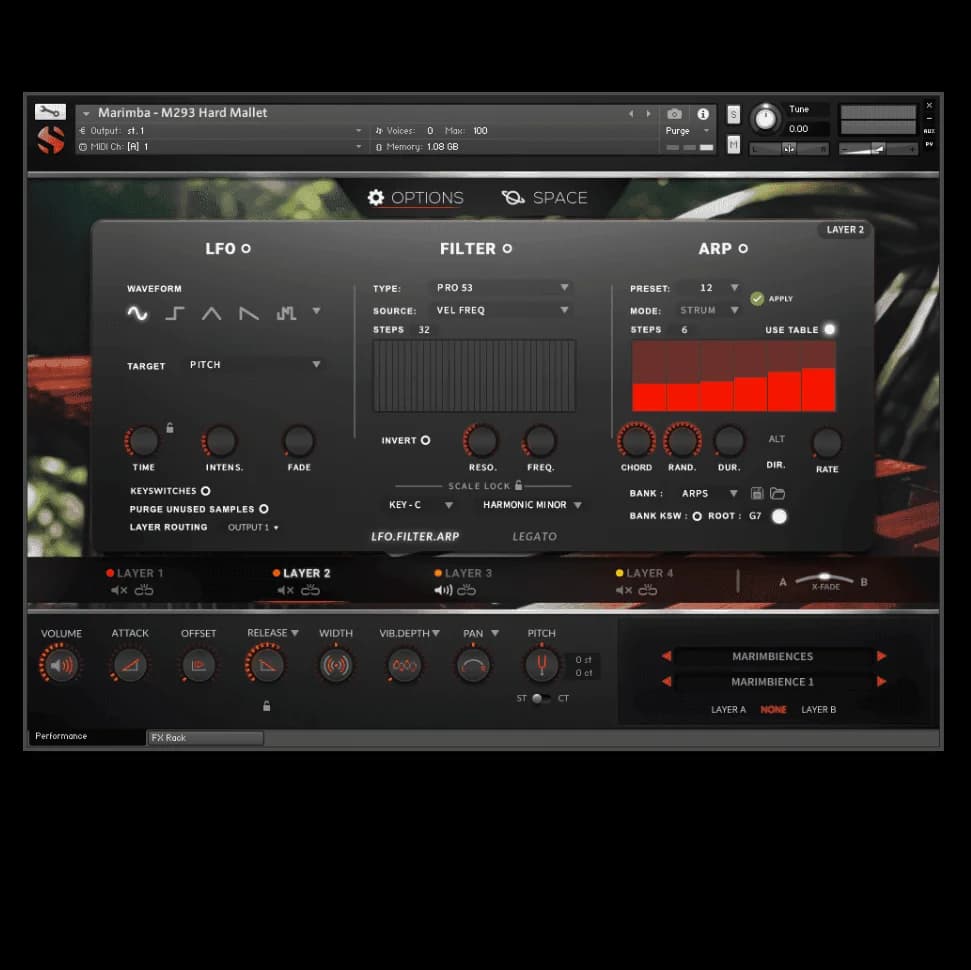Viewport: 971px width, 970px height.
Task: Select the square wave LFO waveform
Action: (174, 313)
